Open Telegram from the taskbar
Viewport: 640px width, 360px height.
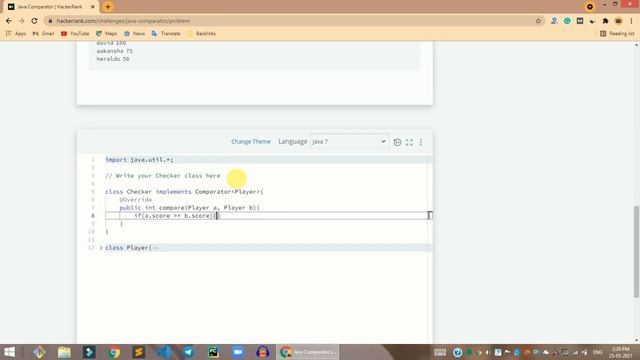tap(188, 352)
